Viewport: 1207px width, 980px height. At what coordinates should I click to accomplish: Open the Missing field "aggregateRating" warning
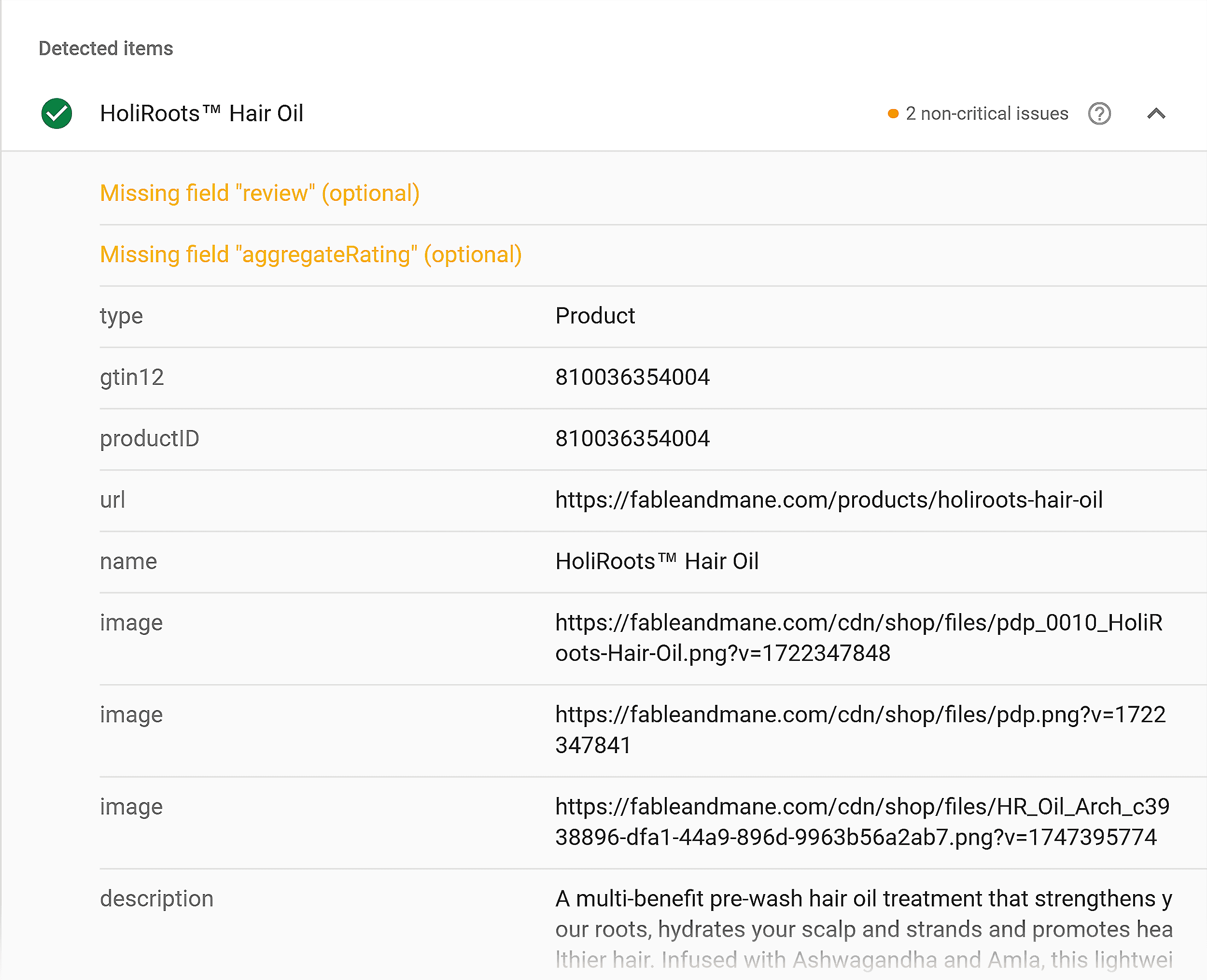pyautogui.click(x=310, y=255)
